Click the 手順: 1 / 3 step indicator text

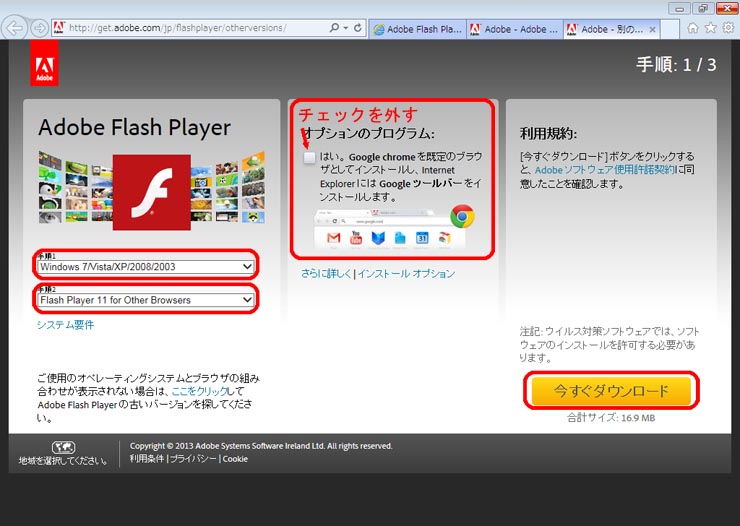pos(676,65)
